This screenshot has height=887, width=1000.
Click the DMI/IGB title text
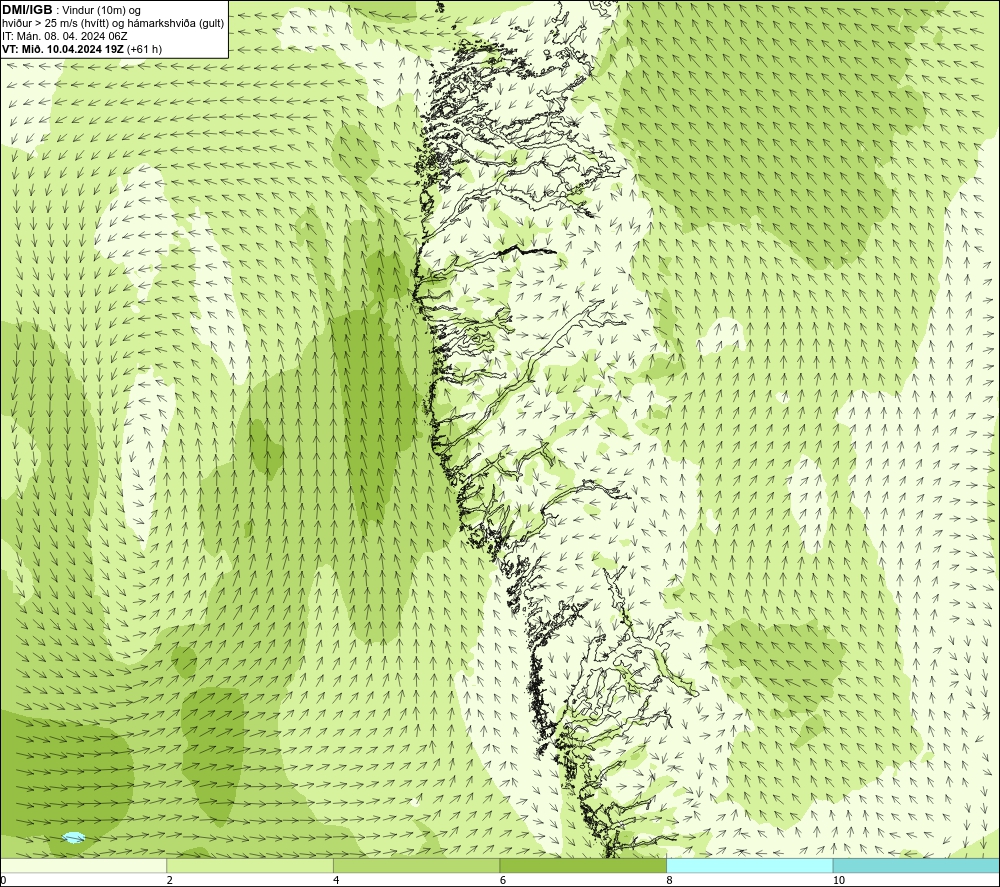[27, 10]
